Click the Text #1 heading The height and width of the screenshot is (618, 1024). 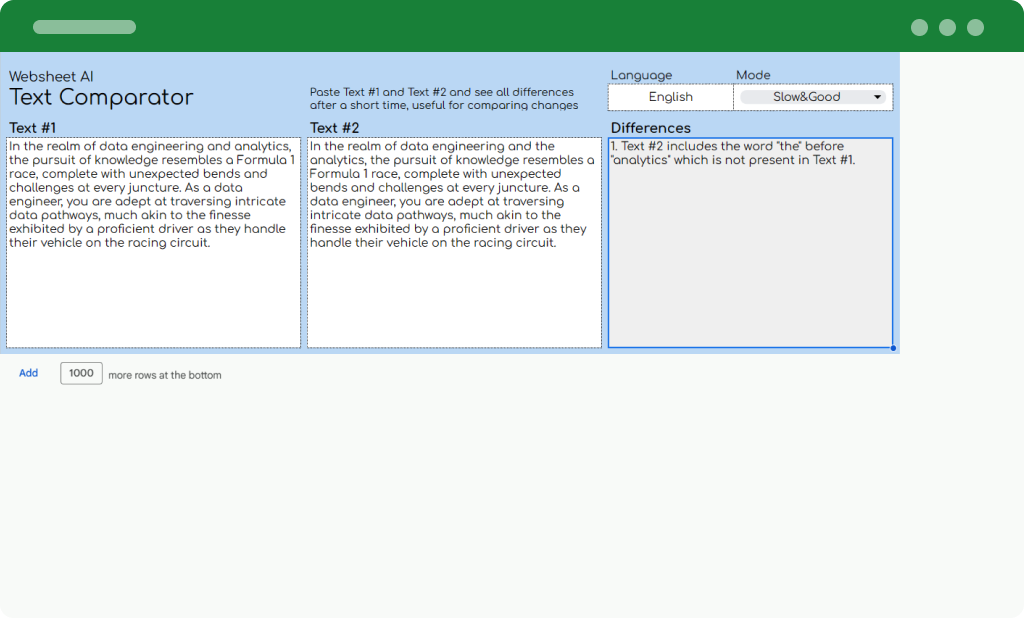click(x=33, y=128)
